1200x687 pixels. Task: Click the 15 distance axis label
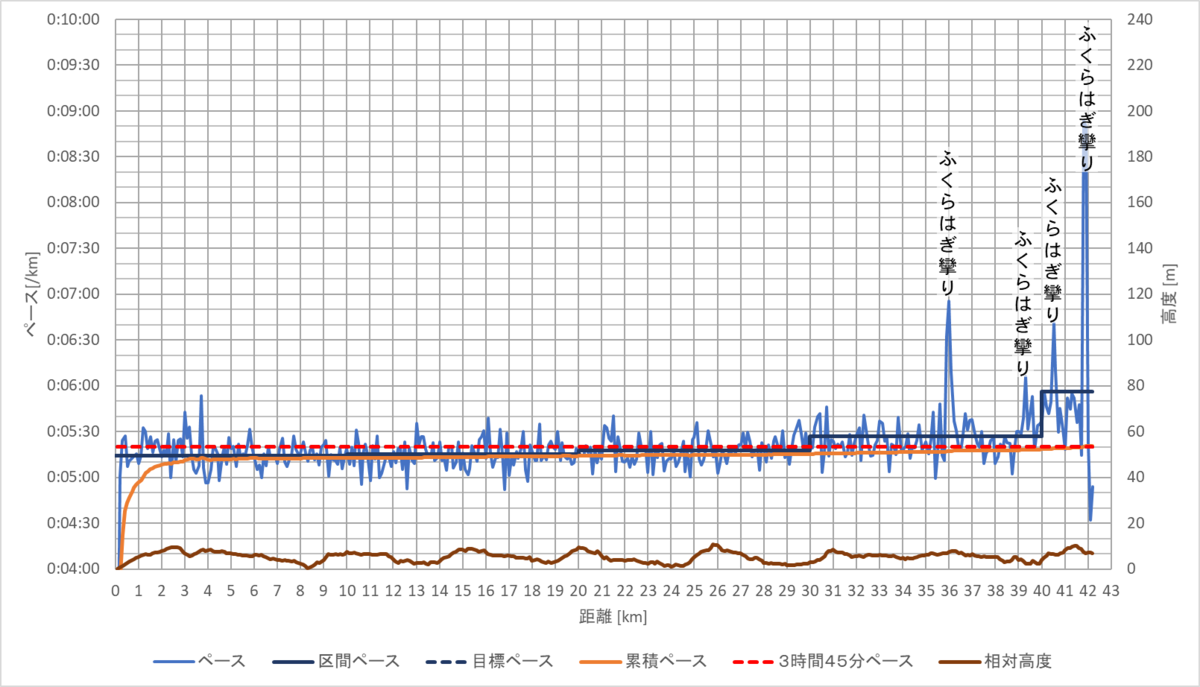point(463,590)
